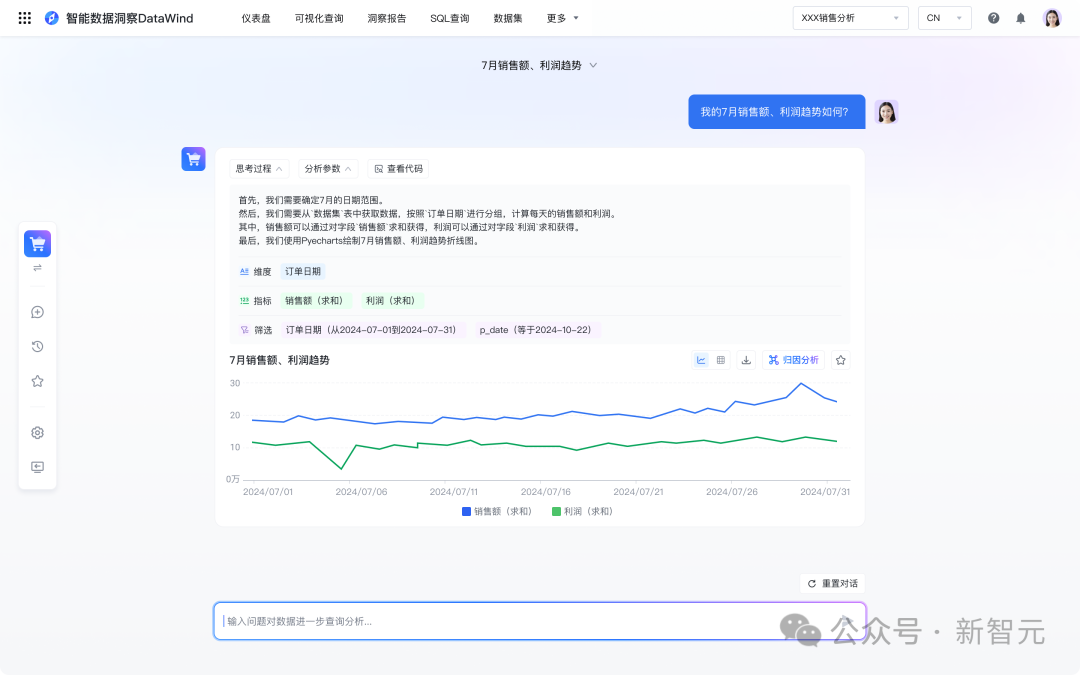1080x675 pixels.
Task: Run 归因分析 on the chart
Action: 793,360
